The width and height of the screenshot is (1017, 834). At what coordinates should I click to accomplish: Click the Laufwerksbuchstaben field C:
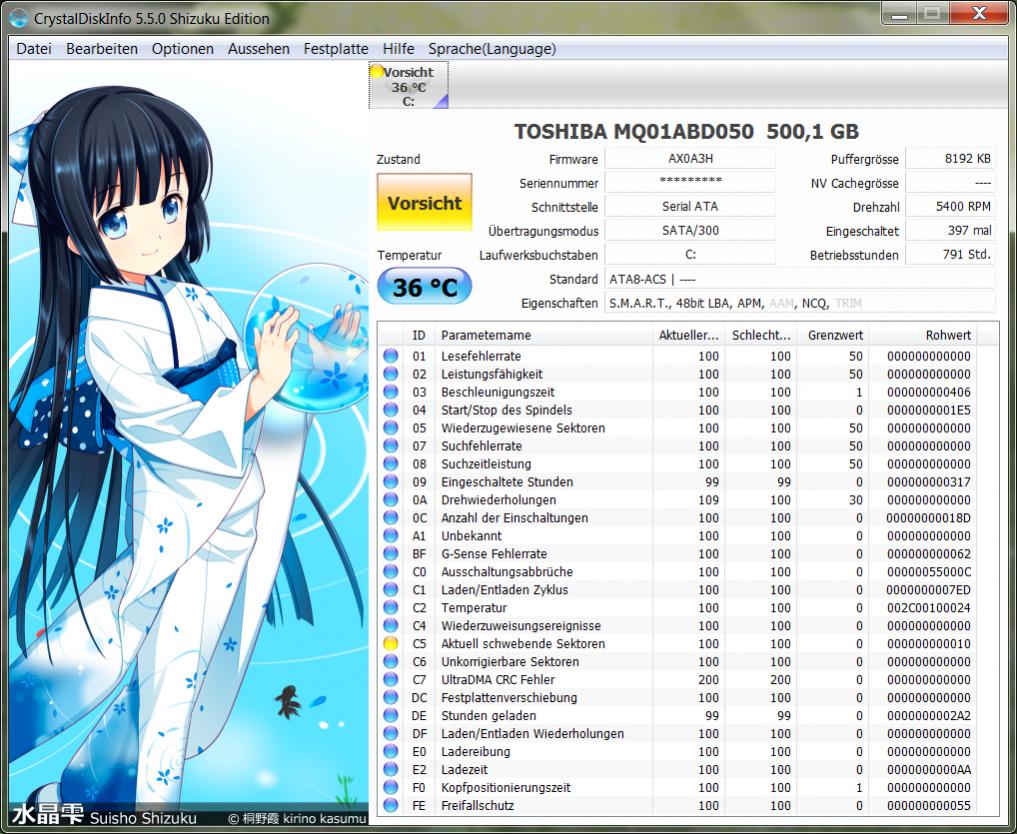(690, 254)
